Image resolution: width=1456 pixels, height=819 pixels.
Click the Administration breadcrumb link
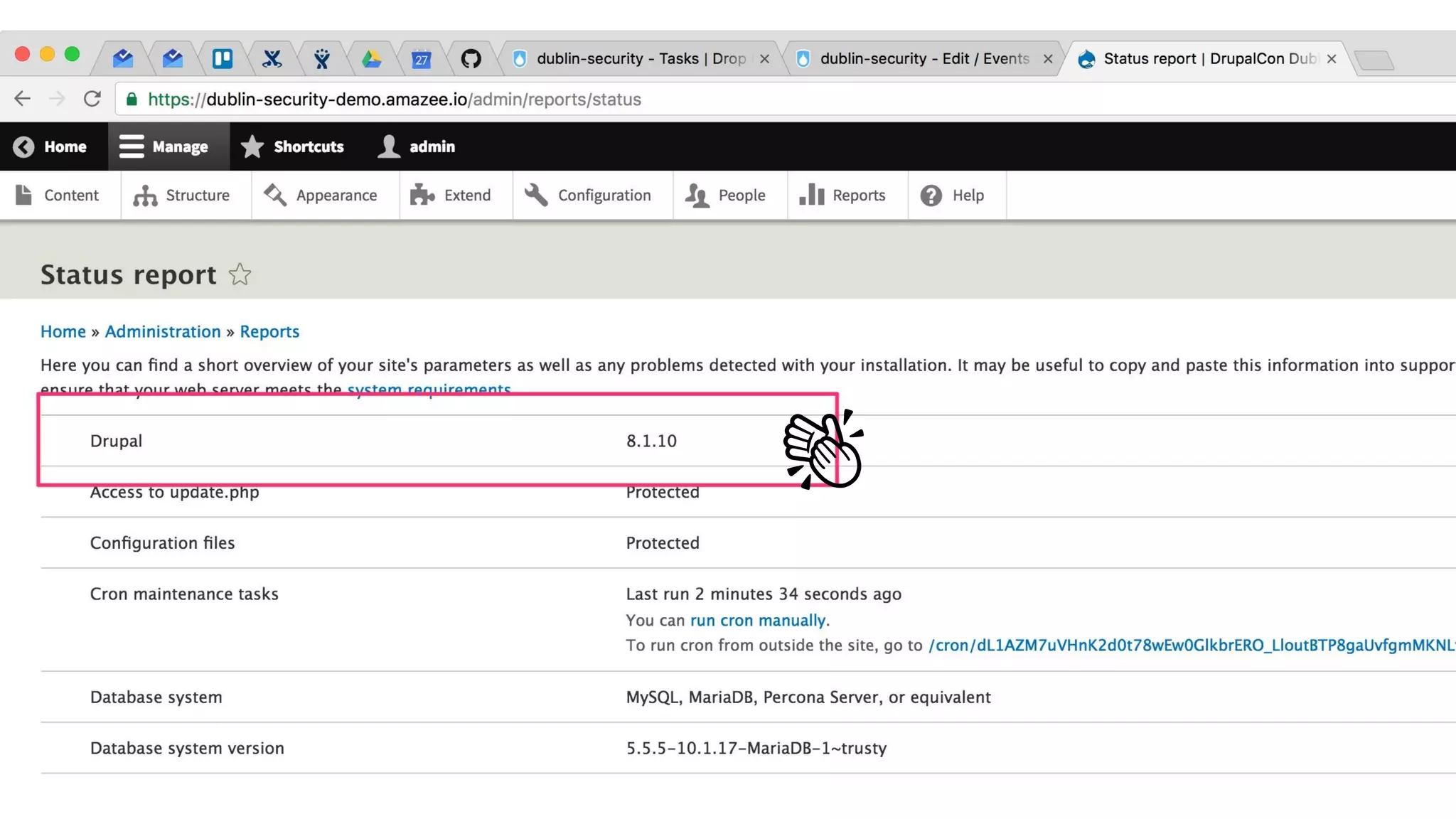coord(163,331)
